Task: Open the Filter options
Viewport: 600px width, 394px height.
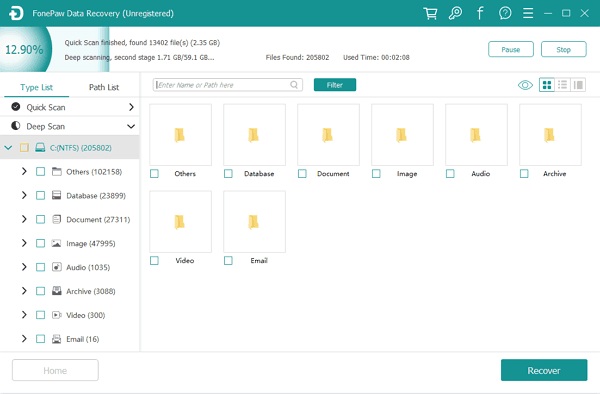Action: point(335,85)
